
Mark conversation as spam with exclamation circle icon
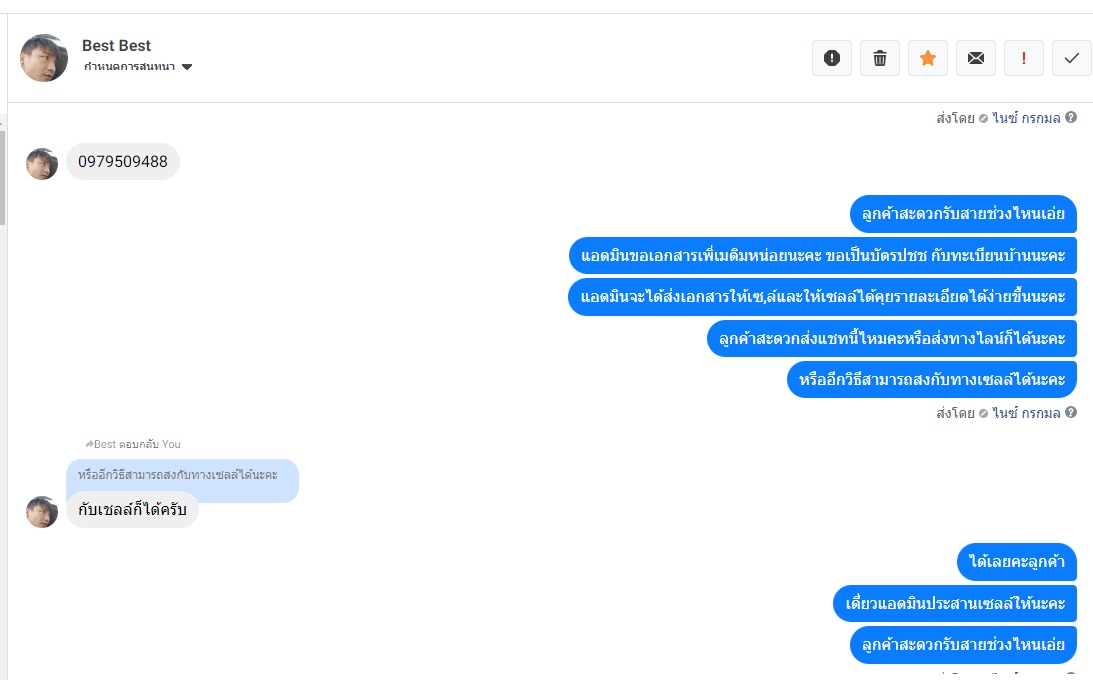(x=832, y=58)
